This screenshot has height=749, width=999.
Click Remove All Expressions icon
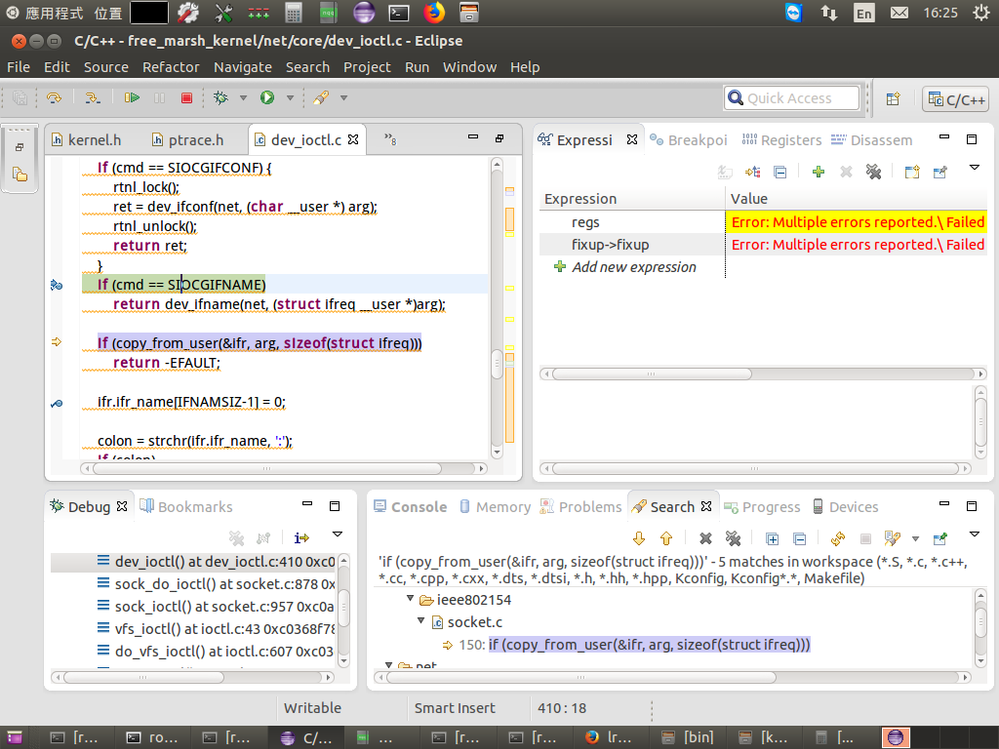point(873,171)
